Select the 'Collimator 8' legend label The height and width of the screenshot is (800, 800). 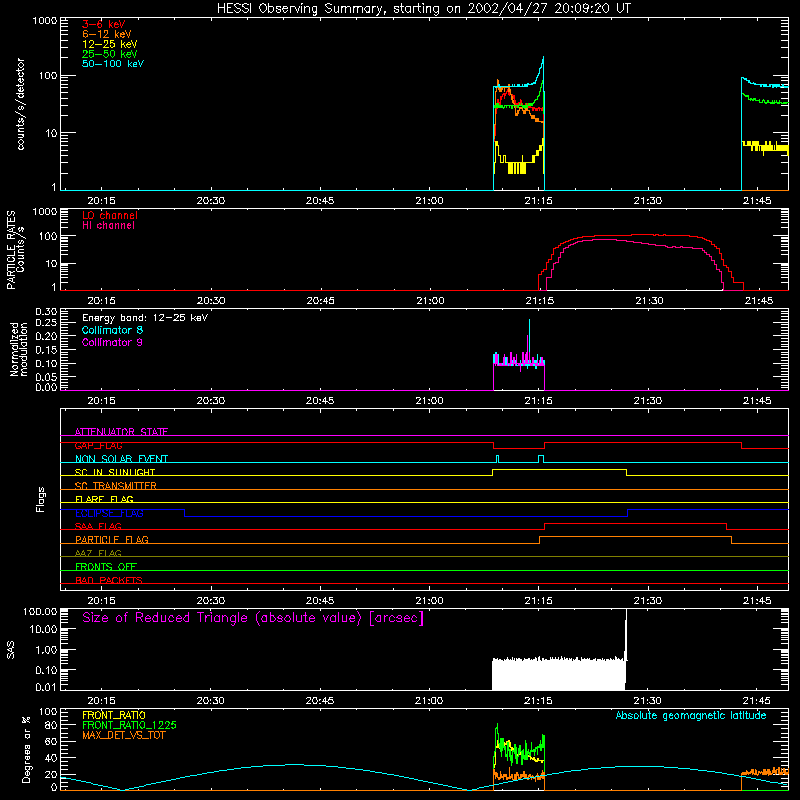[112, 330]
